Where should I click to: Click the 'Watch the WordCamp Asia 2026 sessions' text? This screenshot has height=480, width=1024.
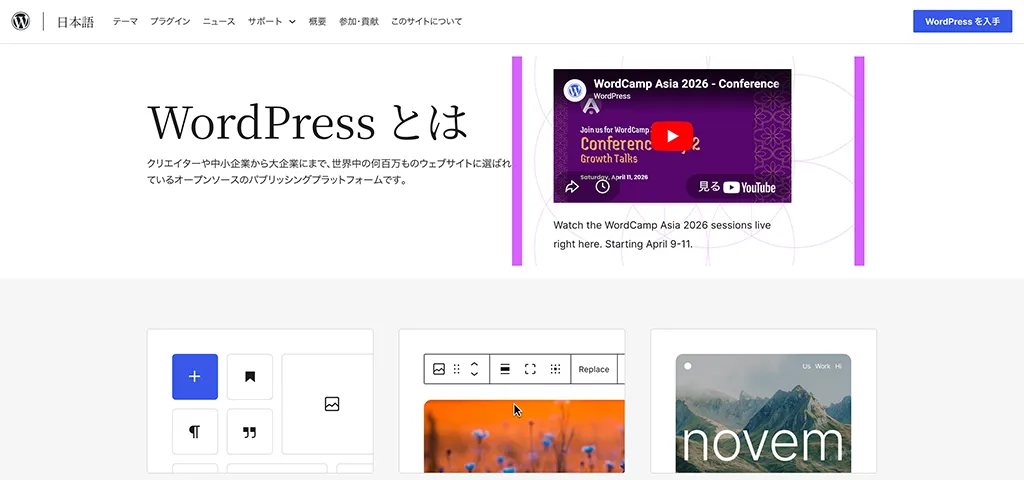tap(662, 234)
